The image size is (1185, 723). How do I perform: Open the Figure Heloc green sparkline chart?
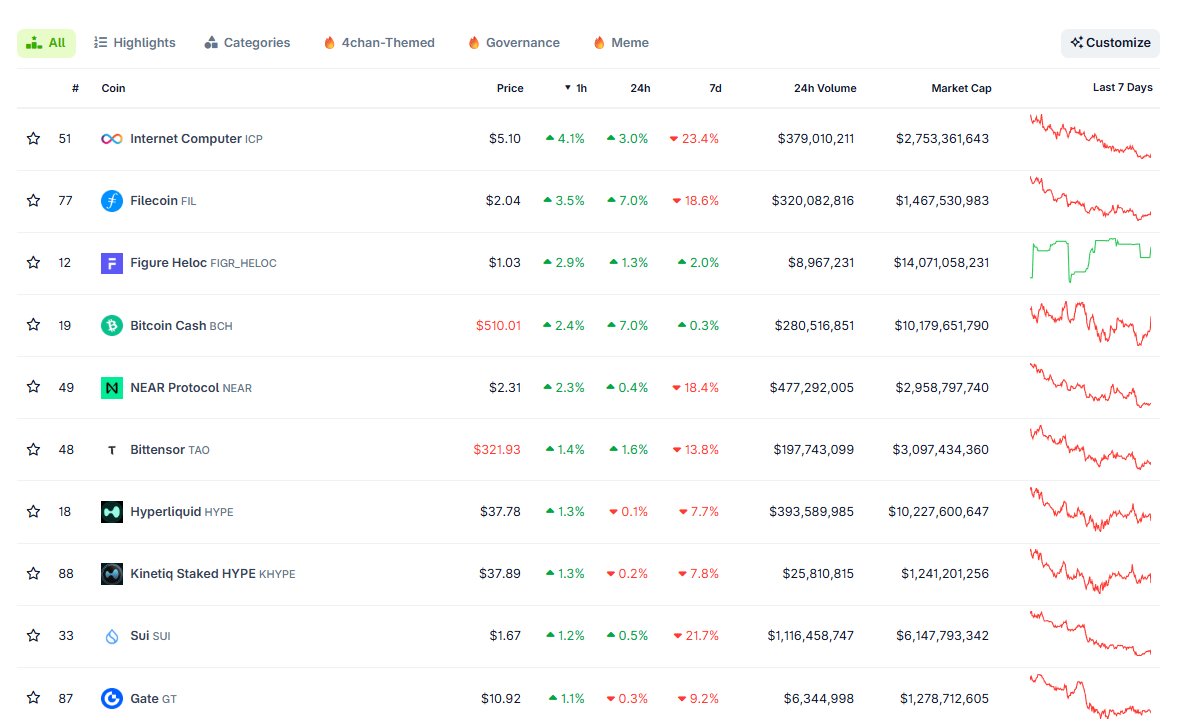[1091, 260]
